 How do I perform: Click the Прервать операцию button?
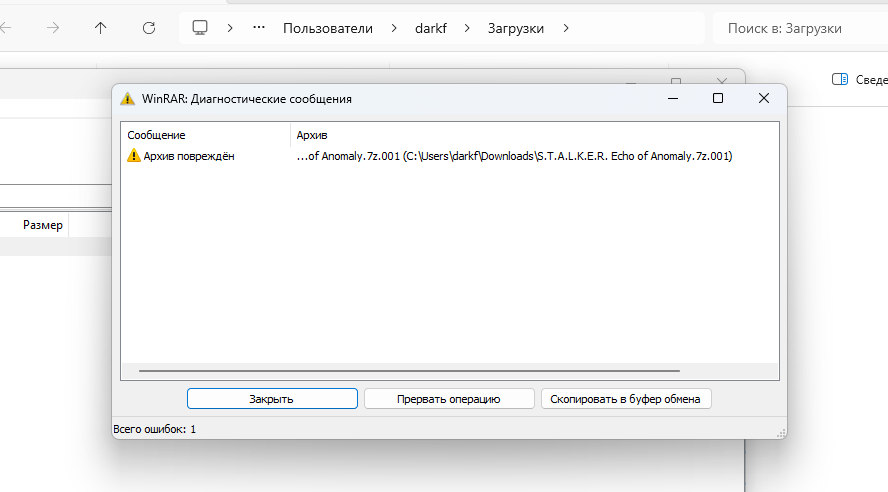click(x=449, y=399)
